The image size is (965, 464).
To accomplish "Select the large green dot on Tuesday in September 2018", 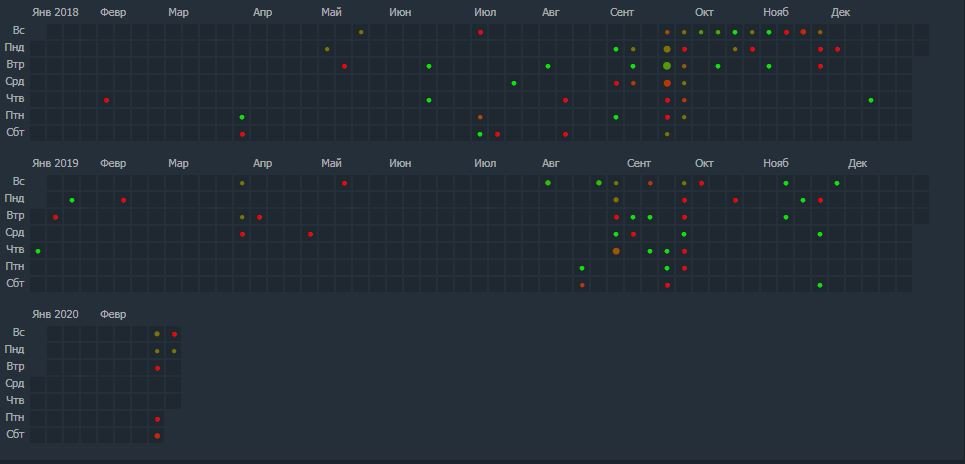I will click(x=666, y=66).
